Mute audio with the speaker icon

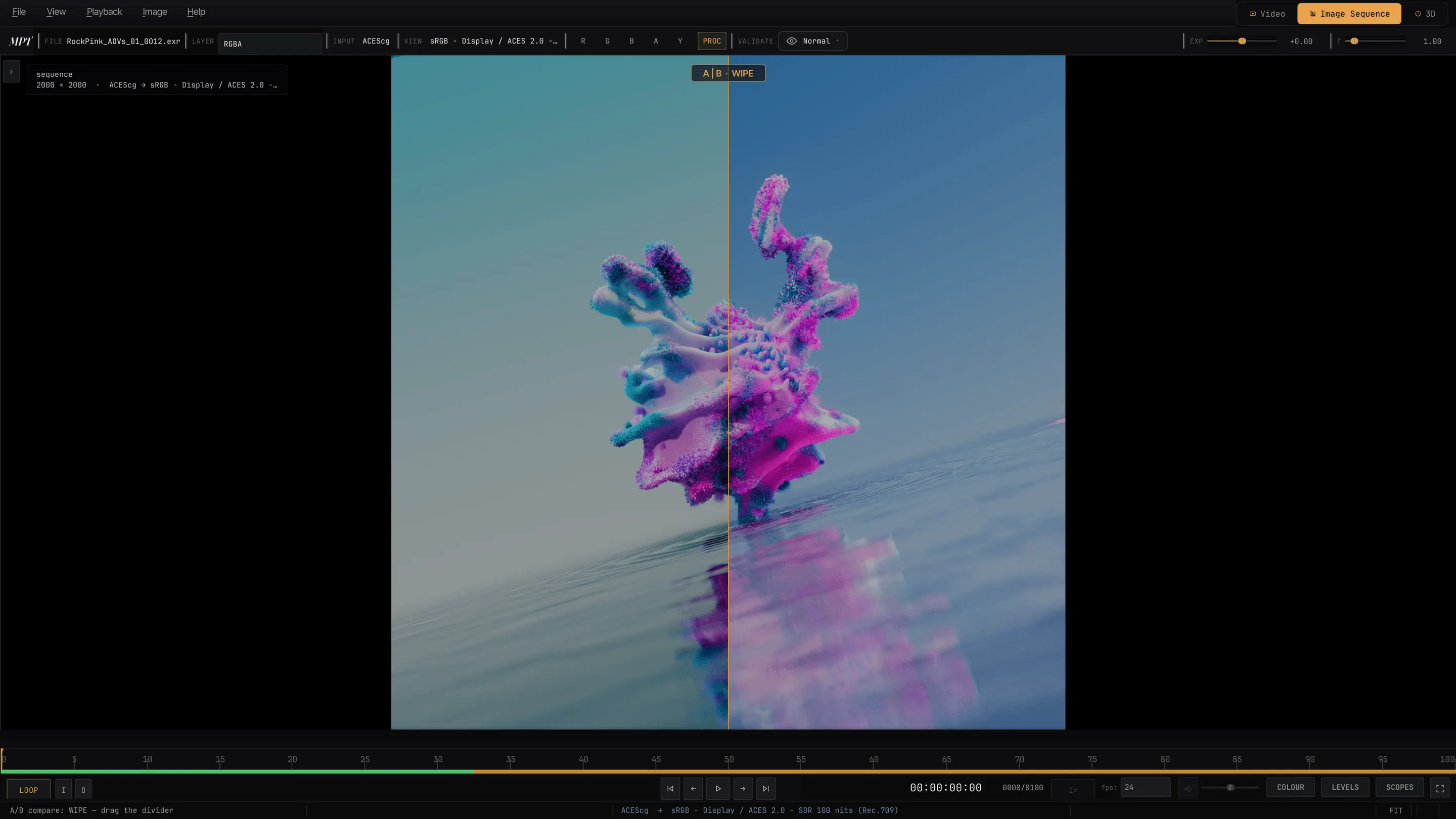coord(1188,788)
